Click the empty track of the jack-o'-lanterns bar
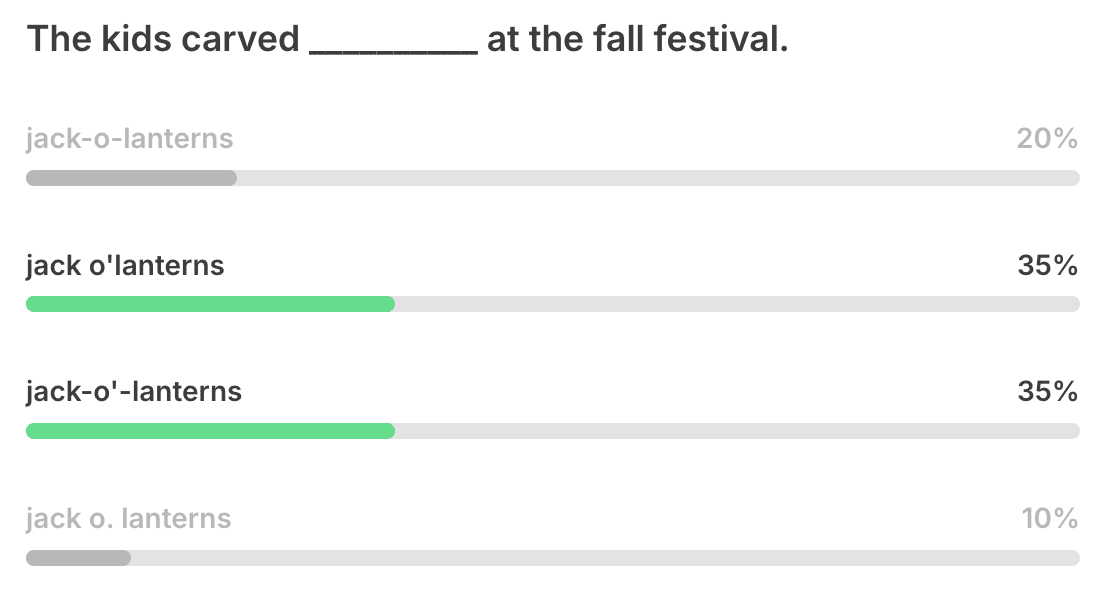The height and width of the screenshot is (600, 1108). [x=737, y=431]
